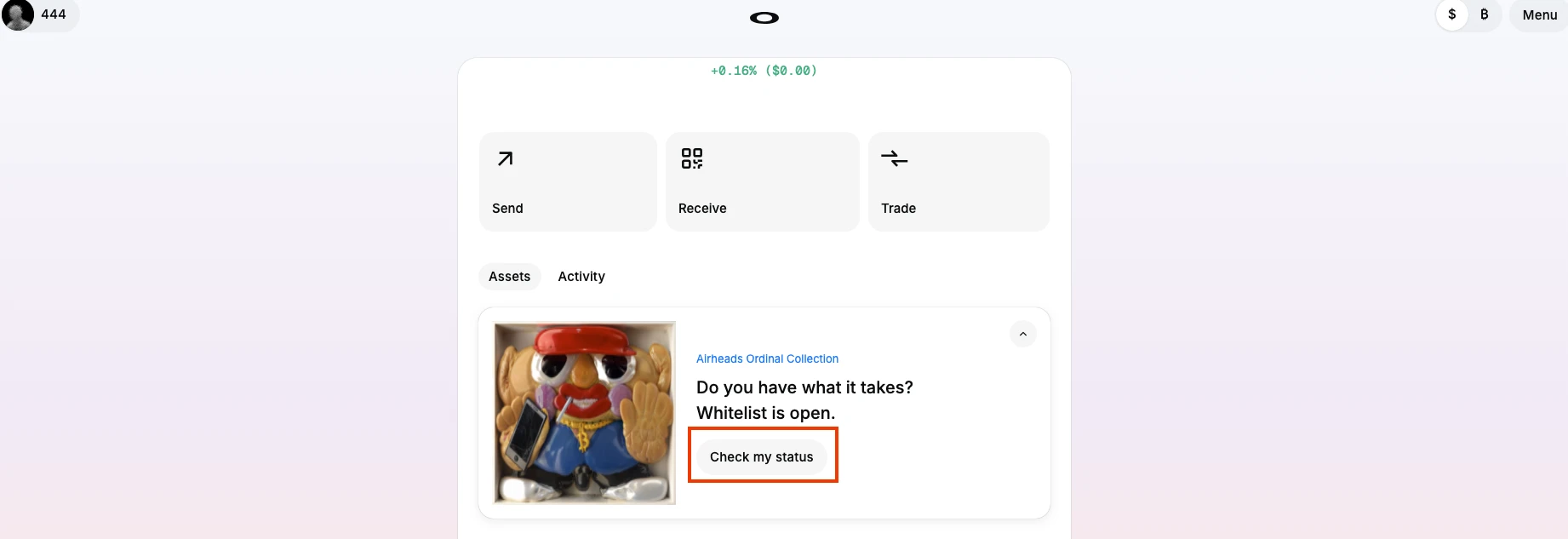
Task: Switch currency display to dollars
Action: tap(1452, 14)
